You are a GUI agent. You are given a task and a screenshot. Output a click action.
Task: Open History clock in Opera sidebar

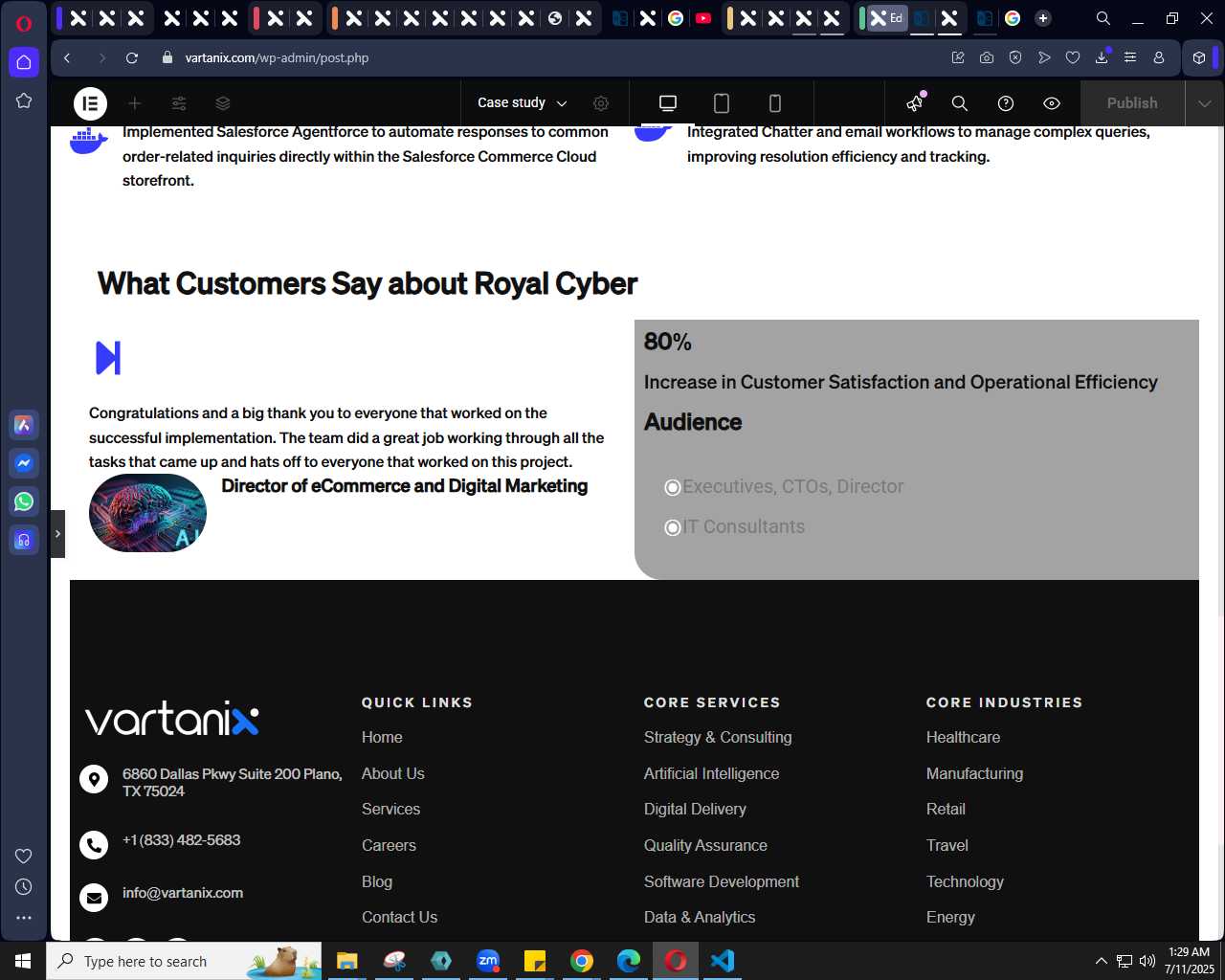[24, 887]
